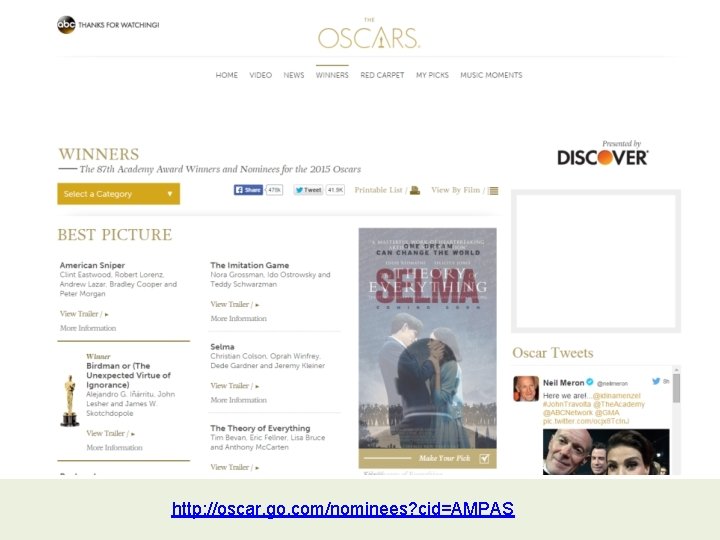Screen dimensions: 720x540
Task: Click the empty ad box under Discover
Action: (596, 261)
